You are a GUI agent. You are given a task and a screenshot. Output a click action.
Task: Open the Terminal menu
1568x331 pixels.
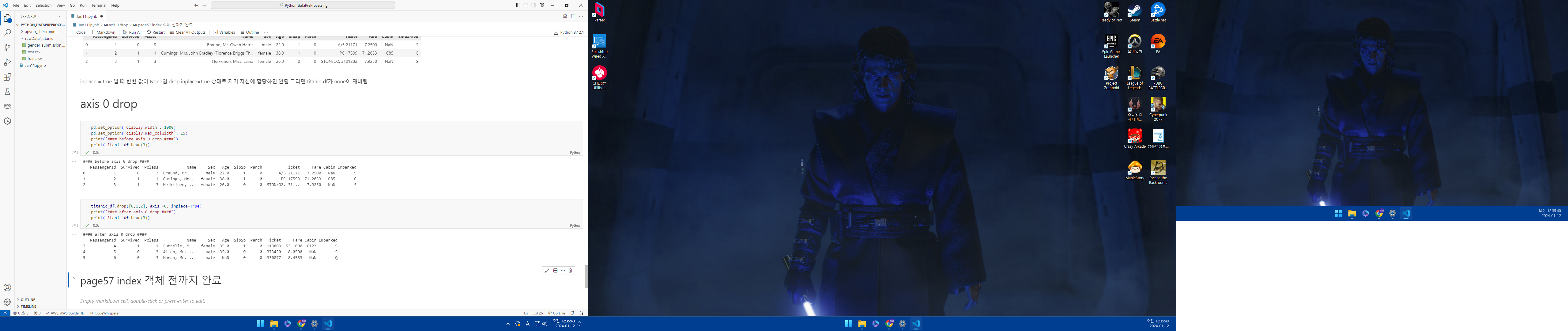point(99,6)
